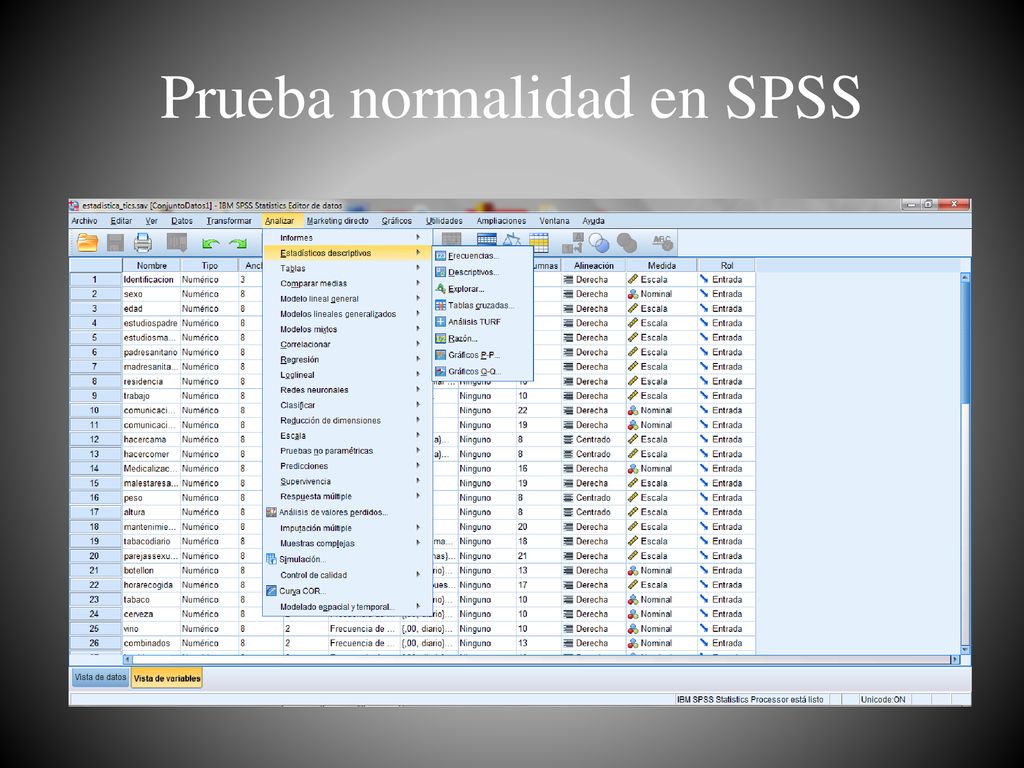Click 'Unicode:ON' in the status bar
Screen dimensions: 1024x768
883,699
